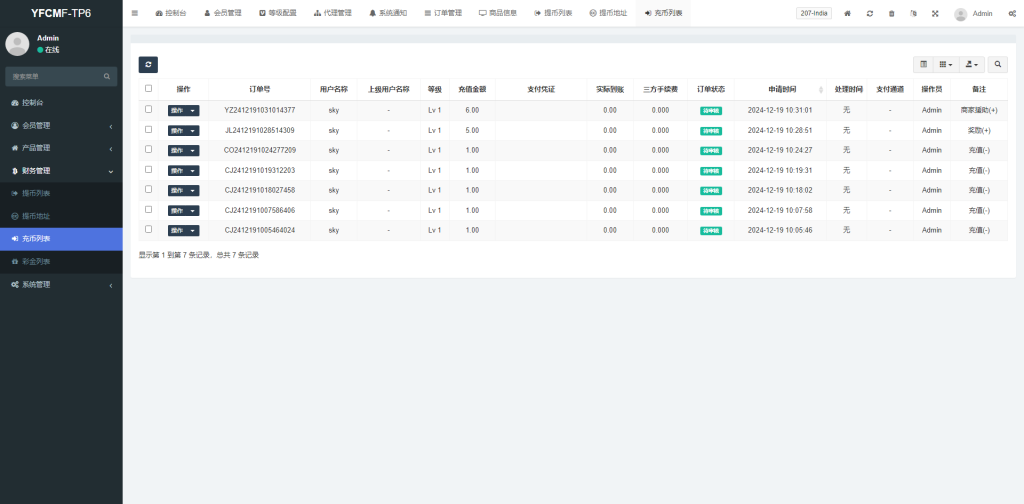This screenshot has width=1024, height=504.
Task: Click the 207-India button
Action: pos(813,13)
